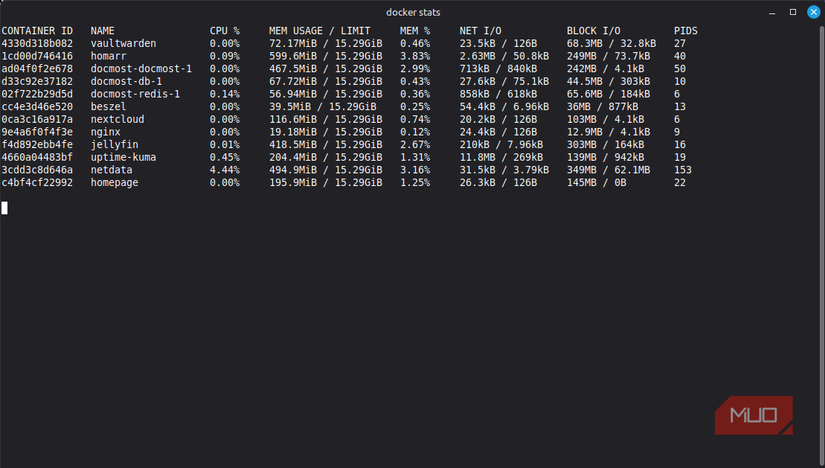Select the docmost-db-1 container name
The height and width of the screenshot is (468, 825).
click(126, 81)
